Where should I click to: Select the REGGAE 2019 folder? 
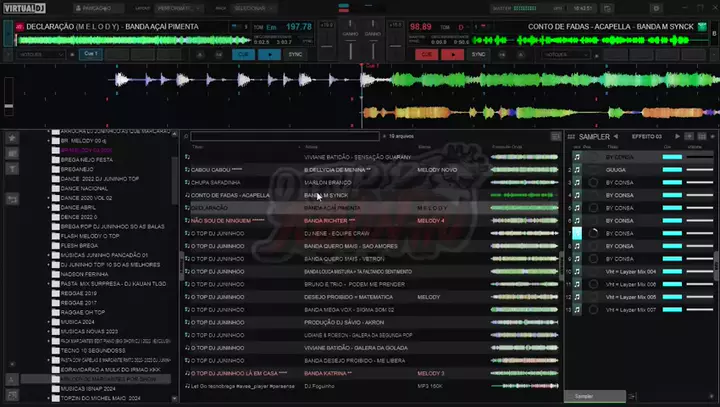click(x=79, y=293)
